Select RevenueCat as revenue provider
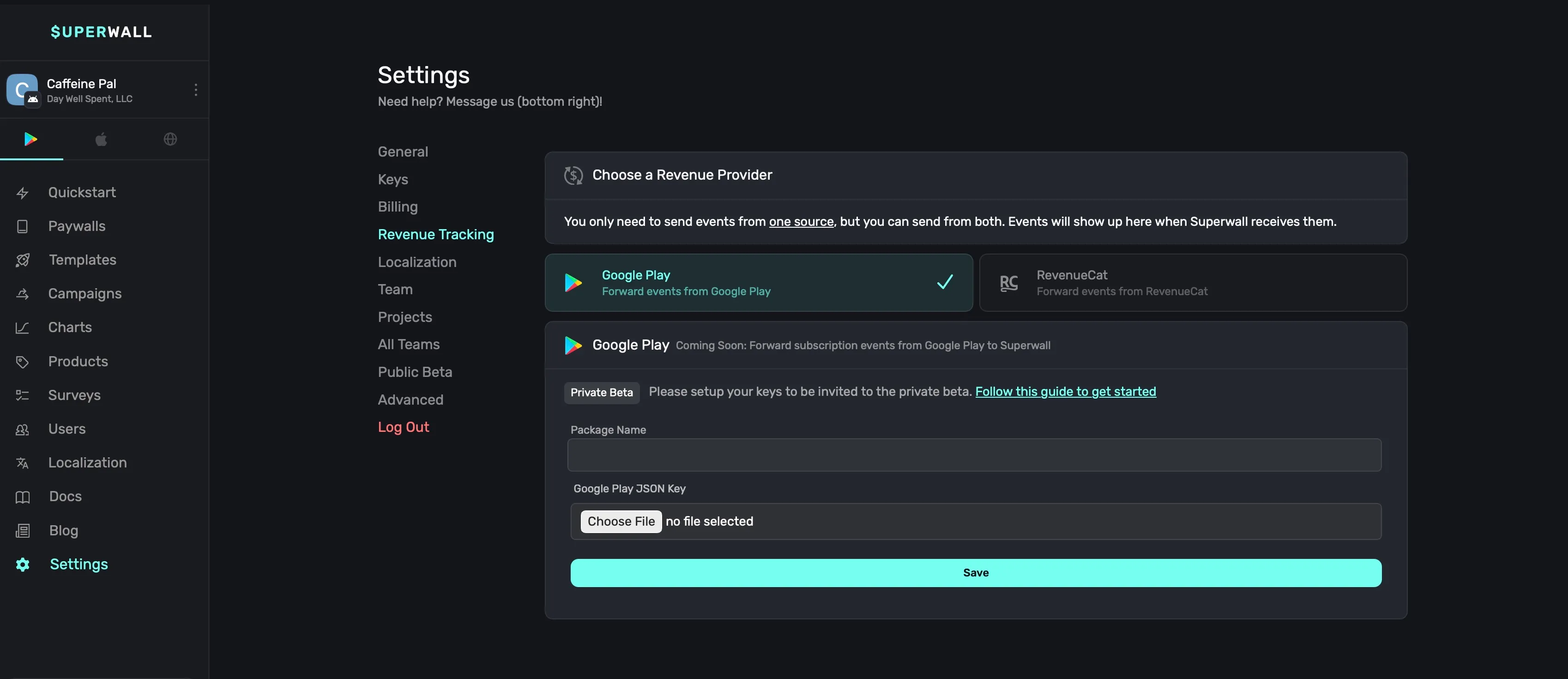Viewport: 1568px width, 679px height. (1193, 283)
